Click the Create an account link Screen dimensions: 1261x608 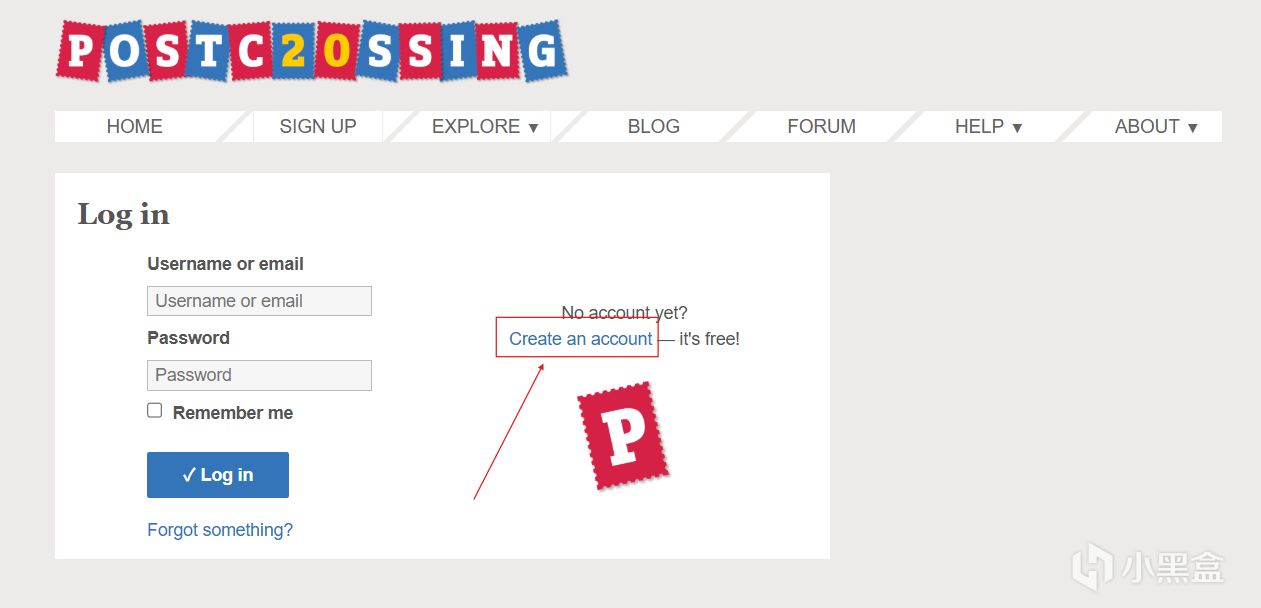click(581, 339)
